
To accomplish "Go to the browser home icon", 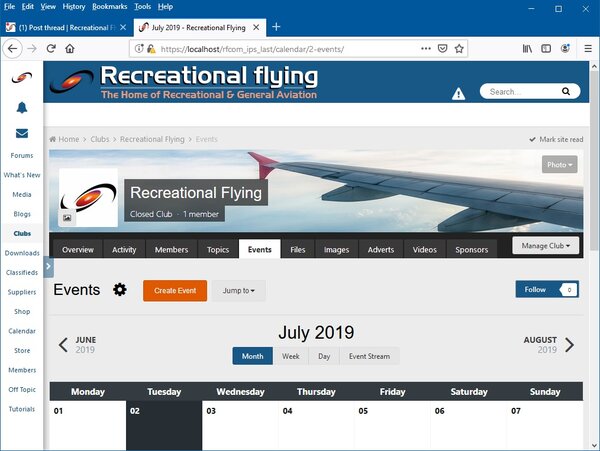I will [70, 48].
